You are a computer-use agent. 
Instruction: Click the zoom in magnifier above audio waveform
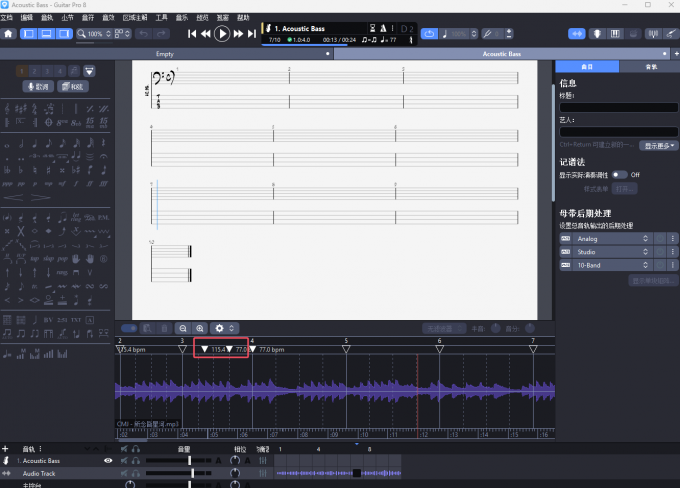(200, 328)
